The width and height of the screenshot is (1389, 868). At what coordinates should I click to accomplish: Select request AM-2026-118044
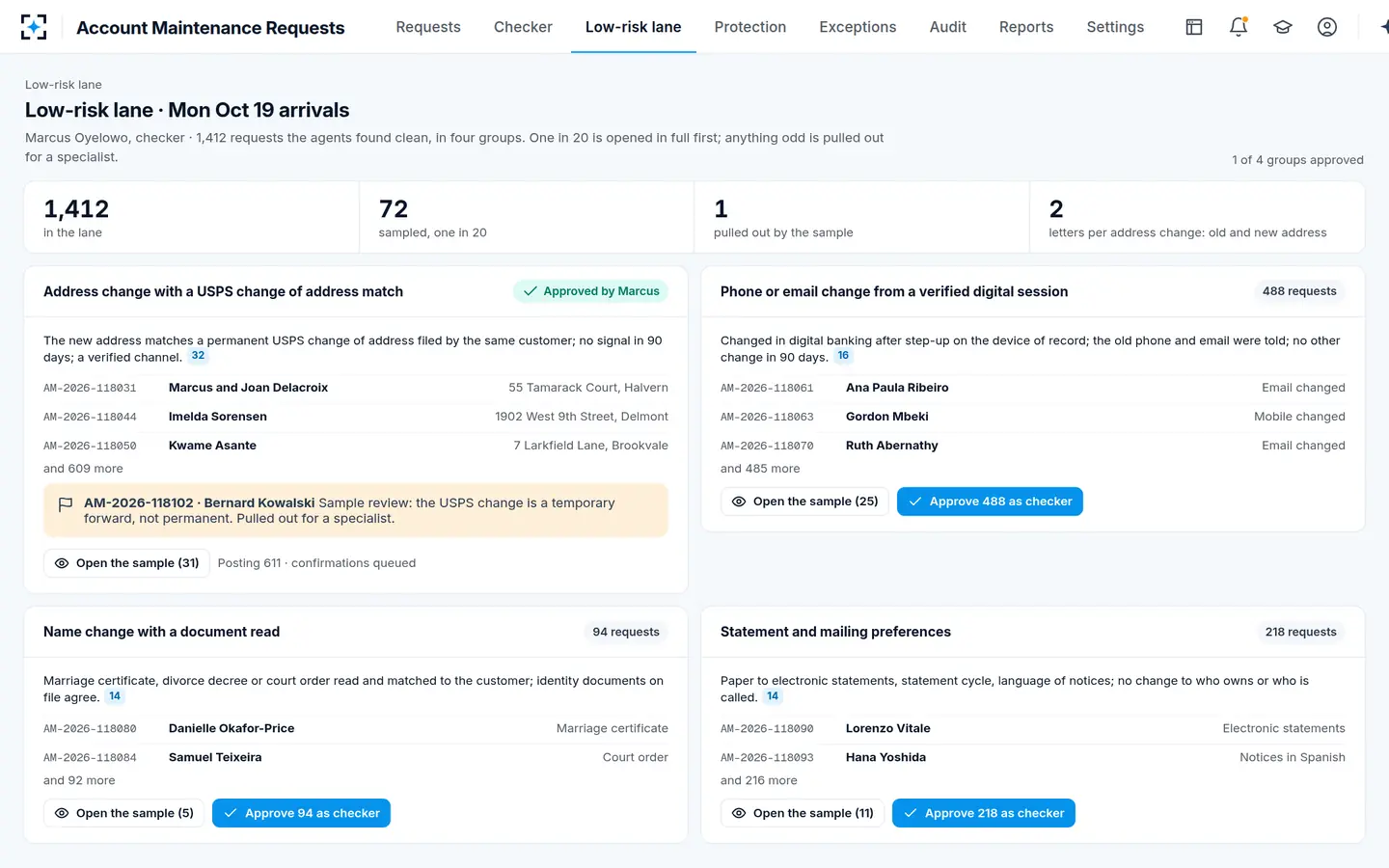point(356,417)
